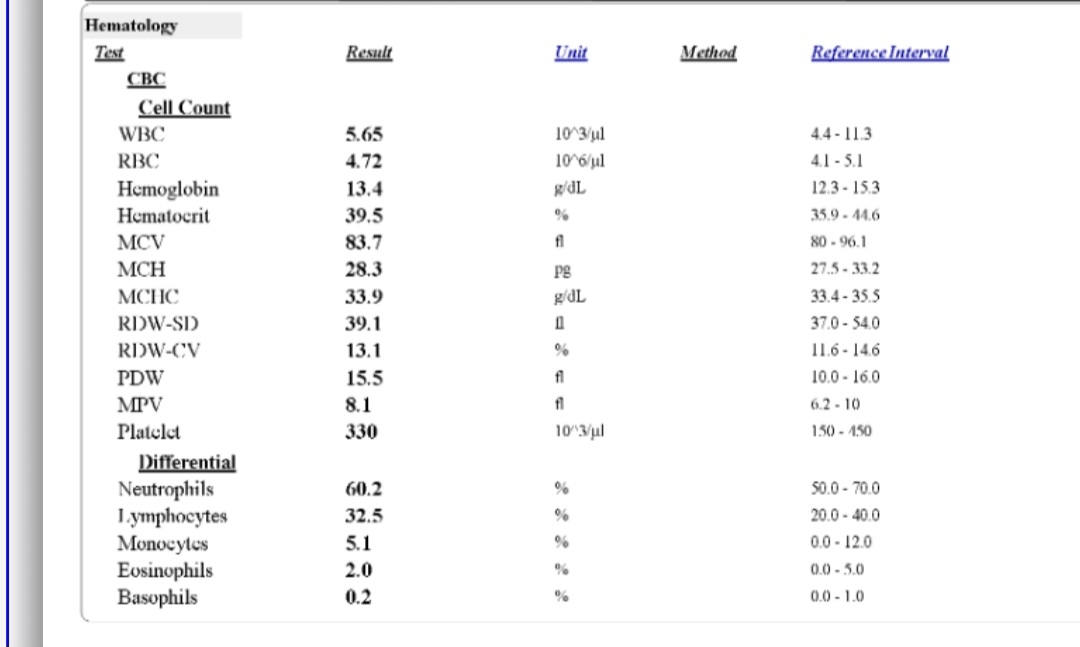Select the Differential subheading
1080x647 pixels.
click(x=187, y=463)
